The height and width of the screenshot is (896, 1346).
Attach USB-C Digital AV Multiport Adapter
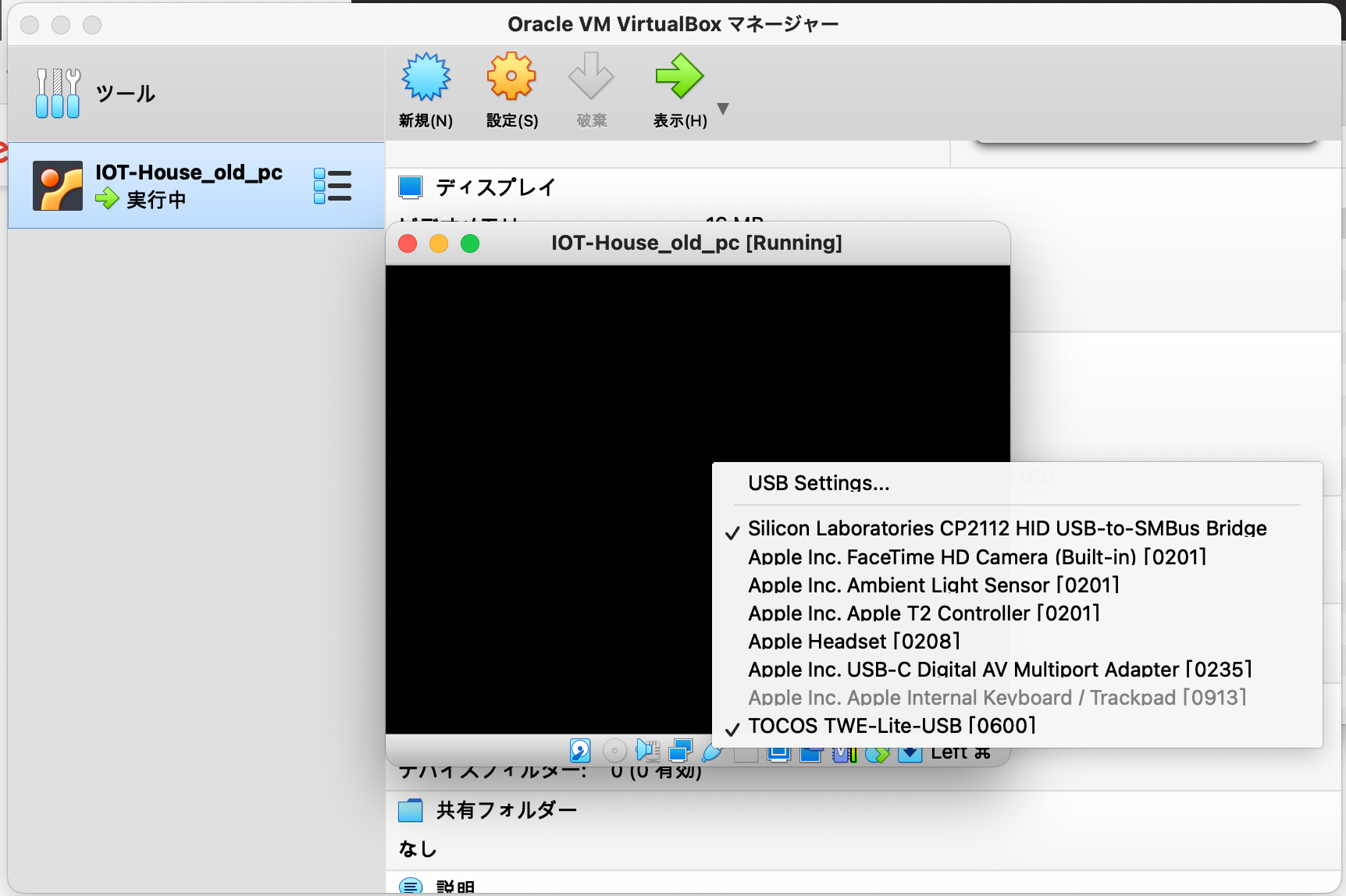point(1017,670)
